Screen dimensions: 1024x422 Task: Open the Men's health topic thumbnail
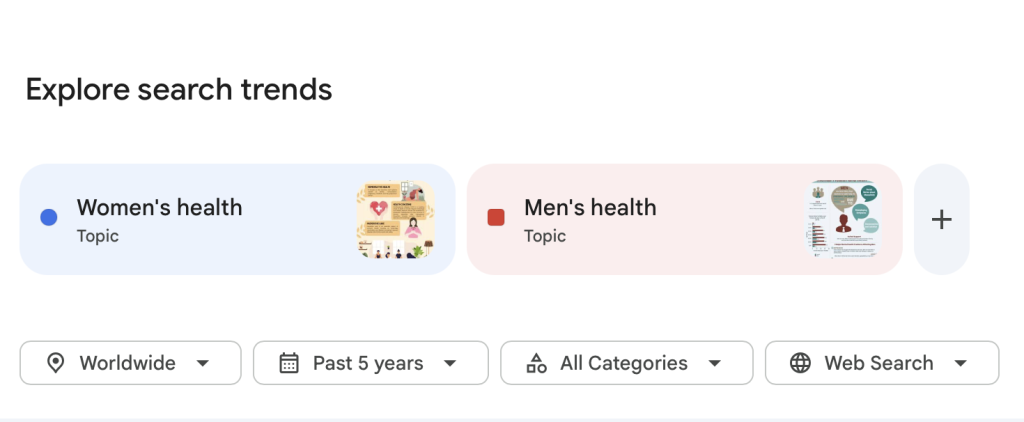[843, 219]
